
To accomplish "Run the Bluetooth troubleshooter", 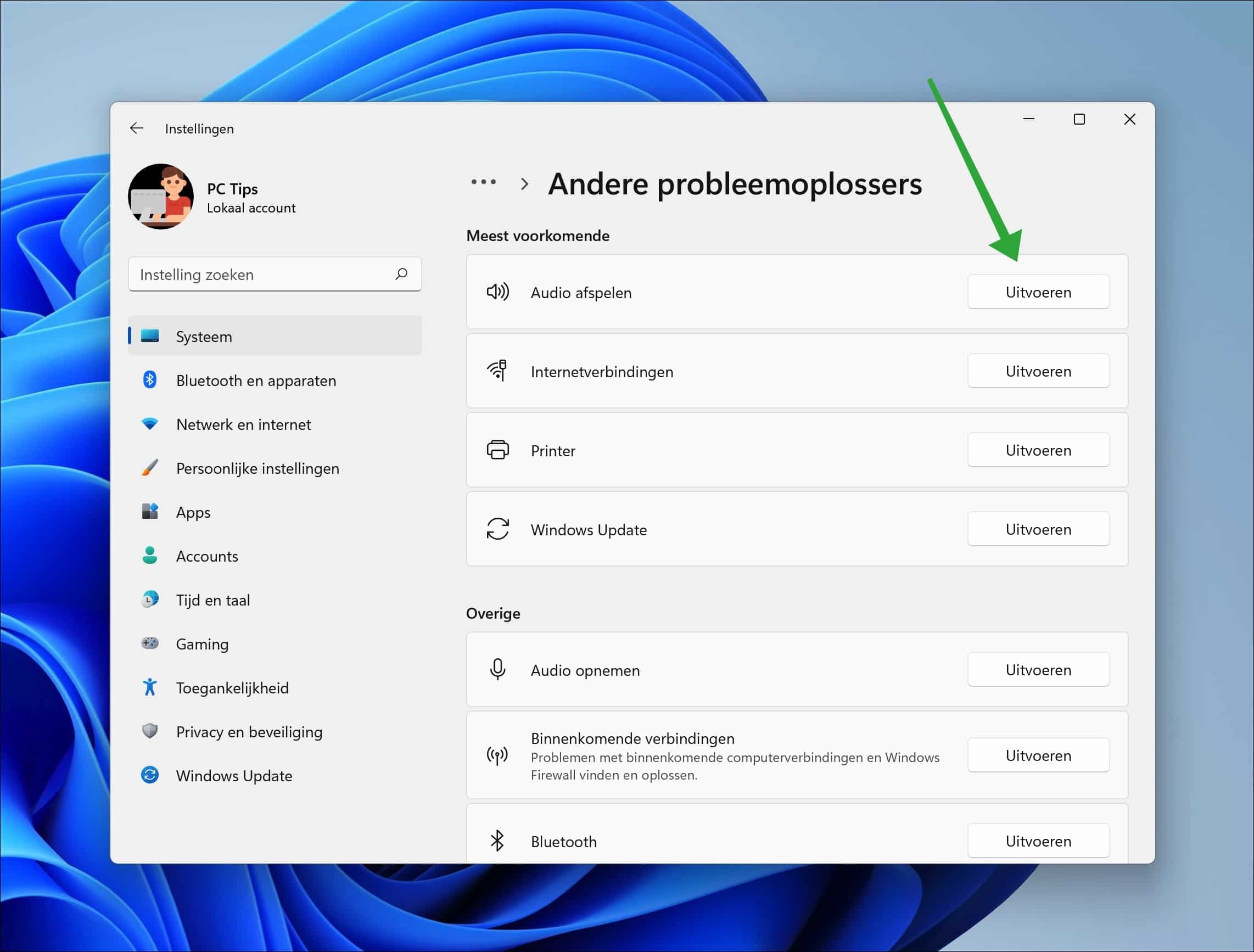I will (1038, 841).
